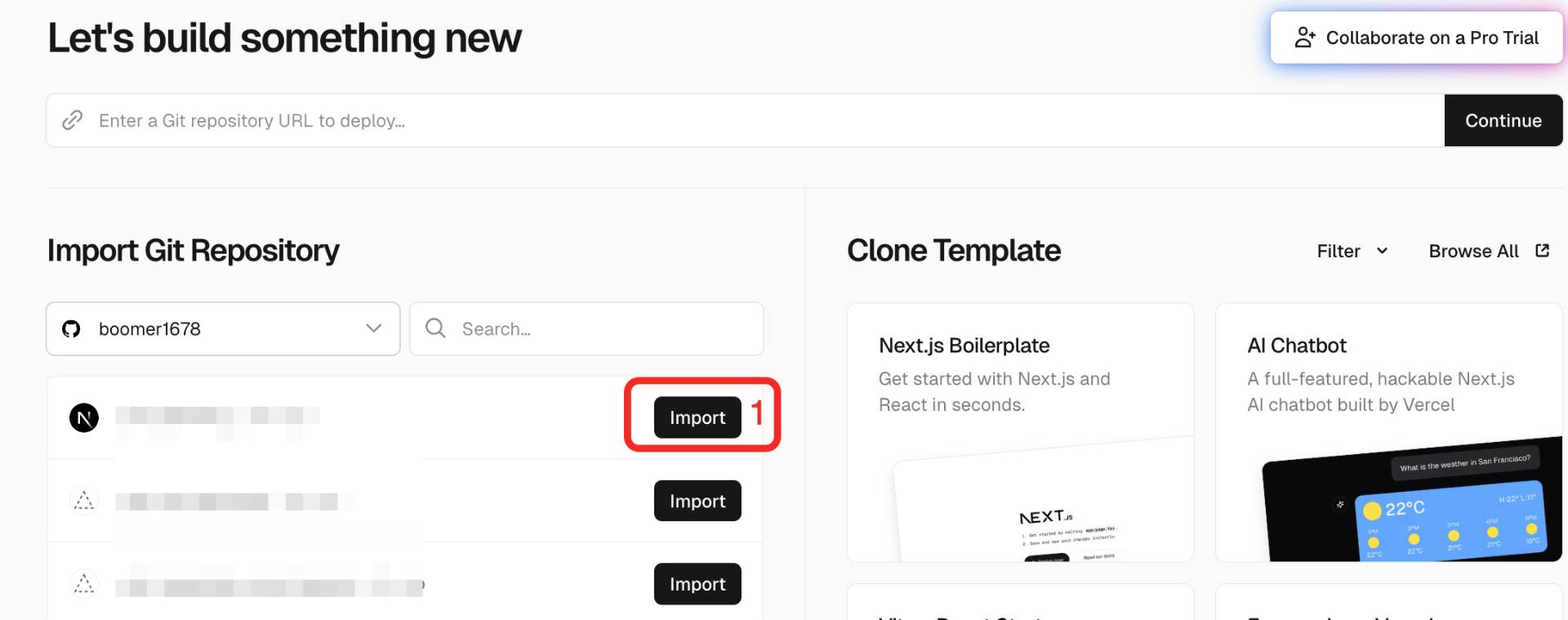Select the Next.js Boilerplate template card
1568x620 pixels.
click(x=1020, y=432)
